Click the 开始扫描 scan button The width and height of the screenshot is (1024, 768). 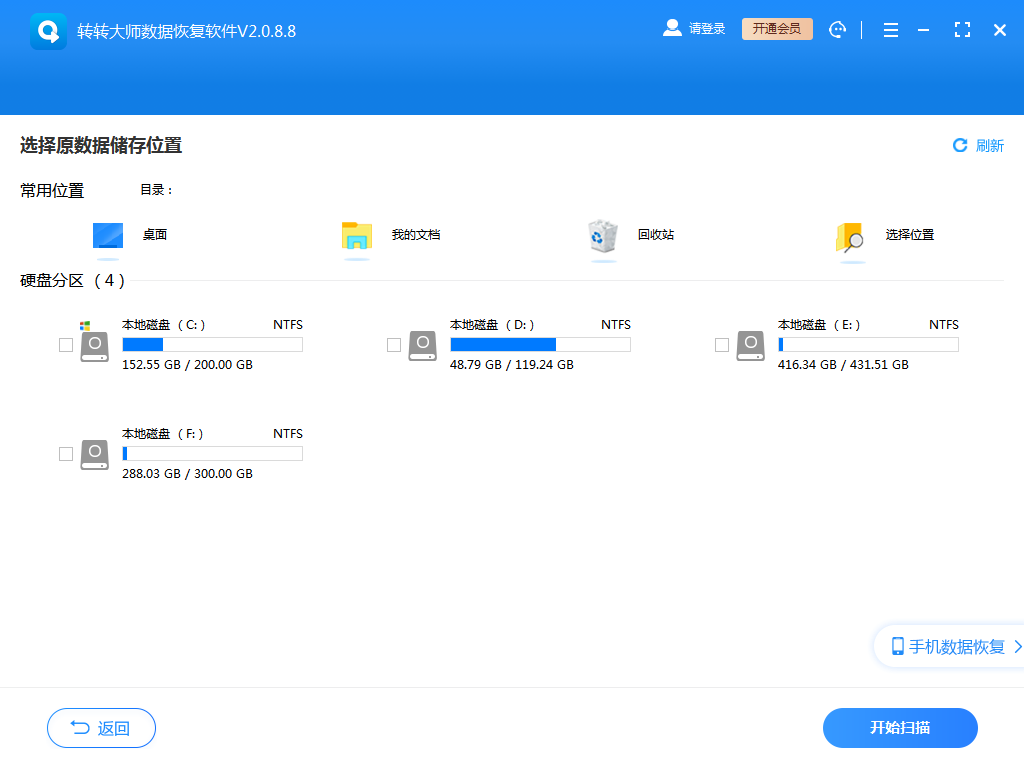tap(899, 728)
